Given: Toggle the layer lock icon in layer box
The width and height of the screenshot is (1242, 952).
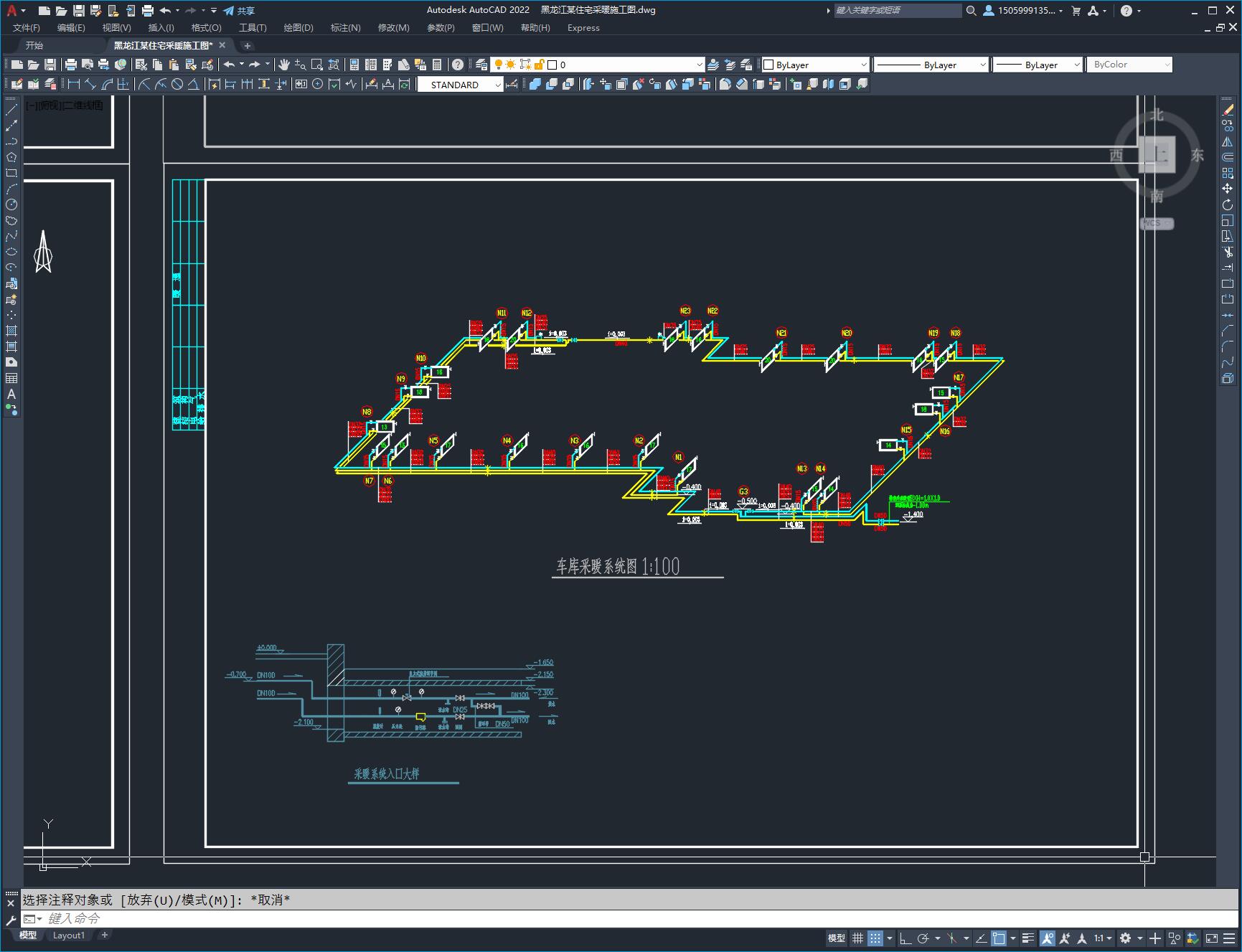Looking at the screenshot, I should 540,65.
